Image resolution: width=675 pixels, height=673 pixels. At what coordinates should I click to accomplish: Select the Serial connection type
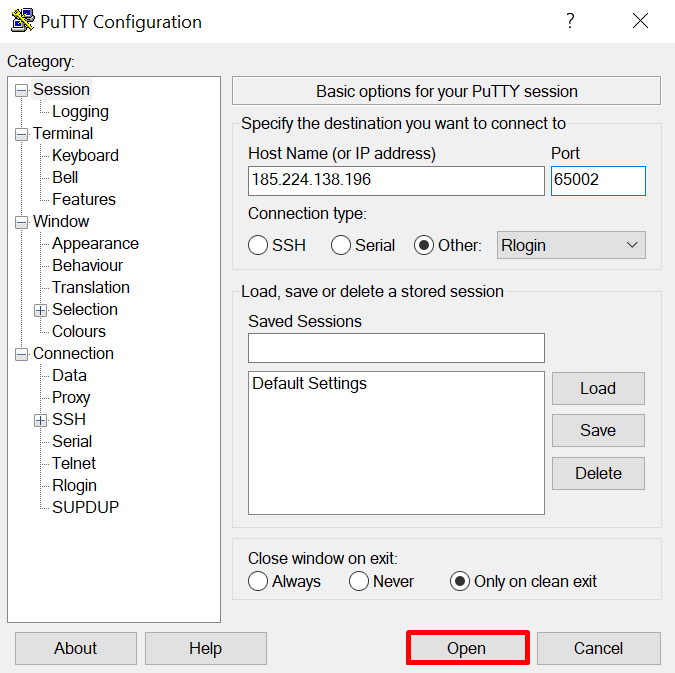click(342, 245)
